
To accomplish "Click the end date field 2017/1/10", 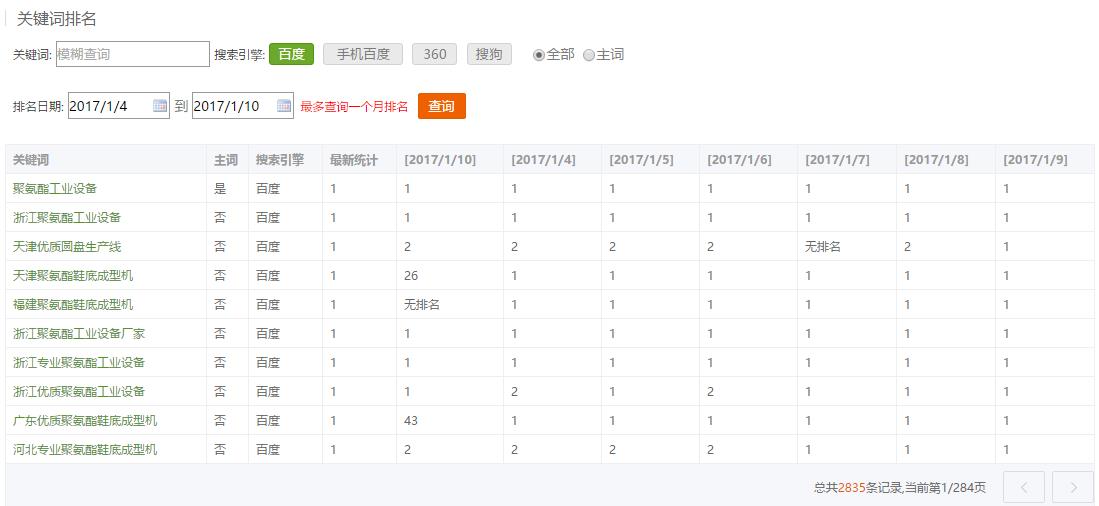I will [x=243, y=106].
